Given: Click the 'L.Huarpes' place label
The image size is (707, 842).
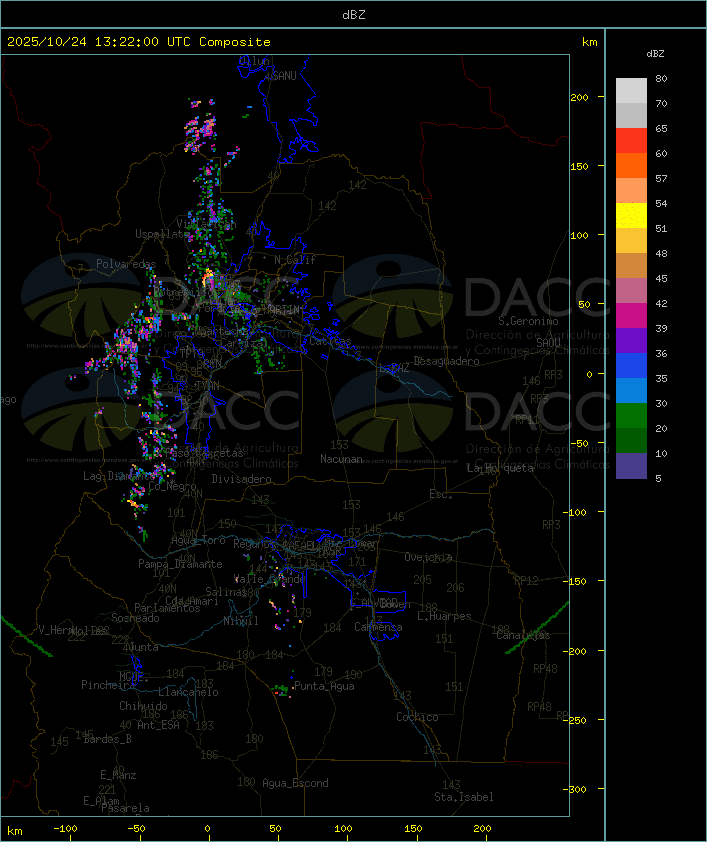Looking at the screenshot, I should tap(444, 616).
